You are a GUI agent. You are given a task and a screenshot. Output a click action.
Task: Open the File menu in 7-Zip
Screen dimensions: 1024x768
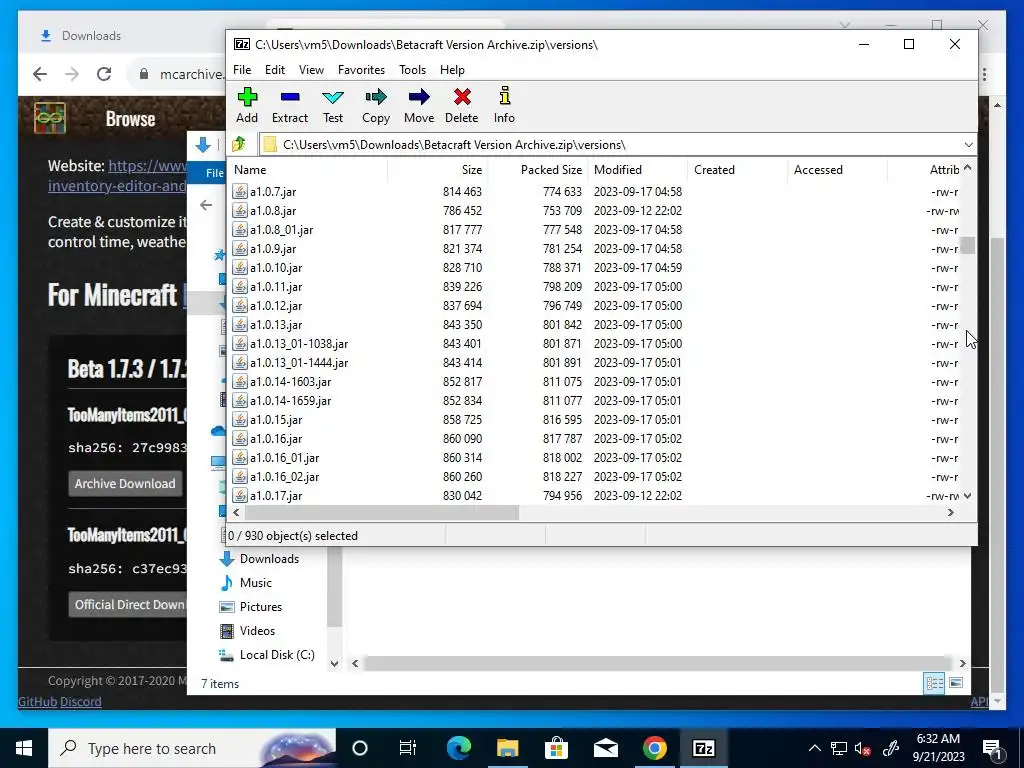click(x=242, y=70)
